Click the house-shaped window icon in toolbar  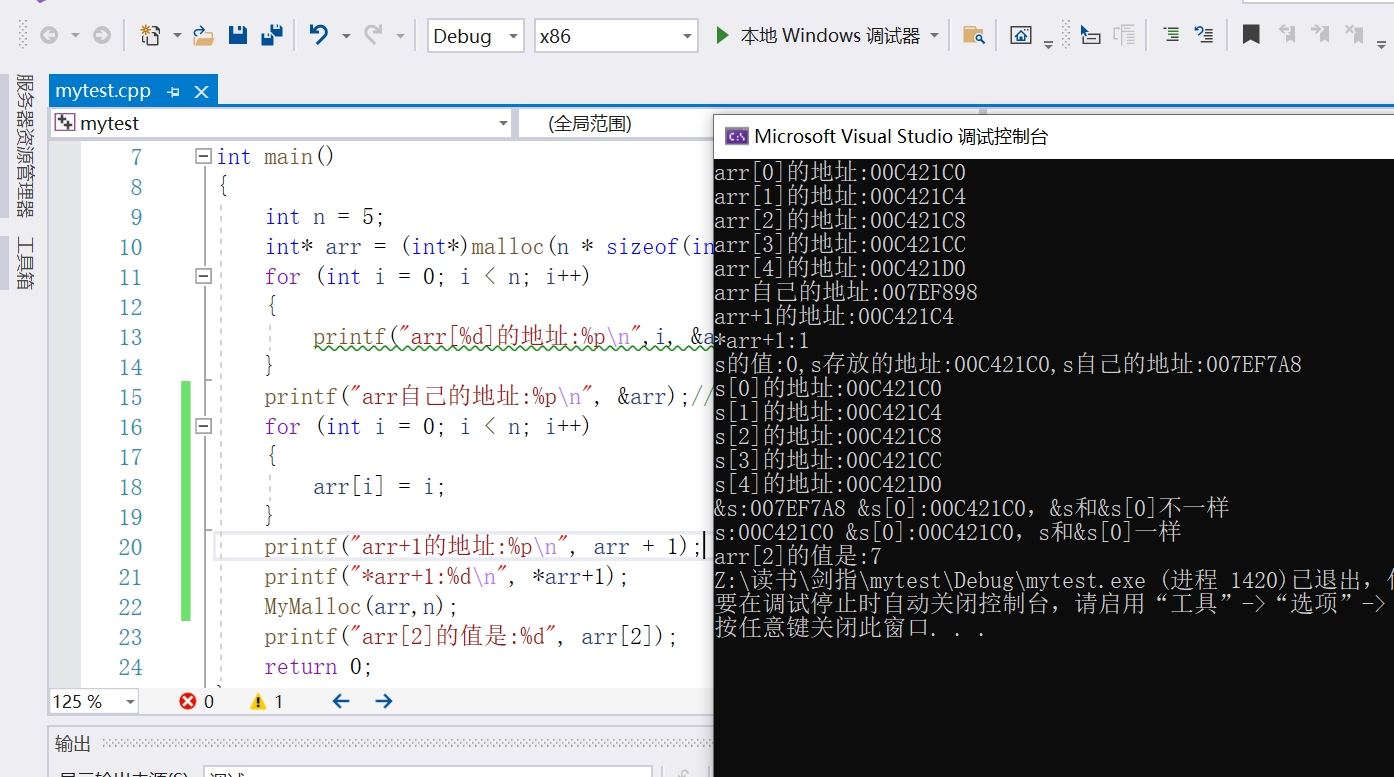[1021, 36]
